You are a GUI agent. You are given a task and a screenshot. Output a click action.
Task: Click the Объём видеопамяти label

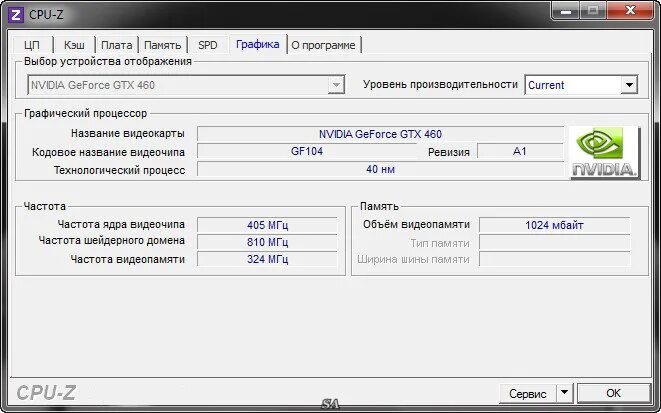pyautogui.click(x=416, y=224)
